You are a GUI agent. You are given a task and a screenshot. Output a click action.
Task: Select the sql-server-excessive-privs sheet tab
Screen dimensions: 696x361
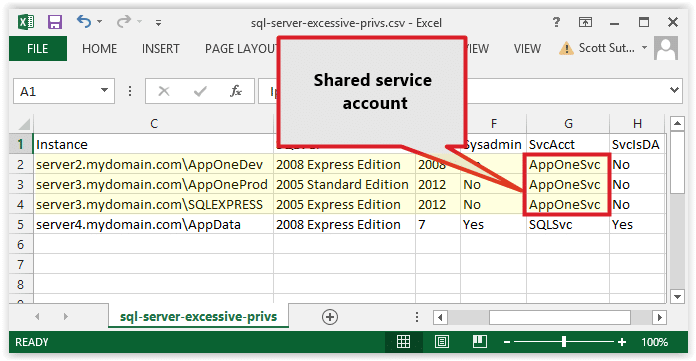click(198, 316)
